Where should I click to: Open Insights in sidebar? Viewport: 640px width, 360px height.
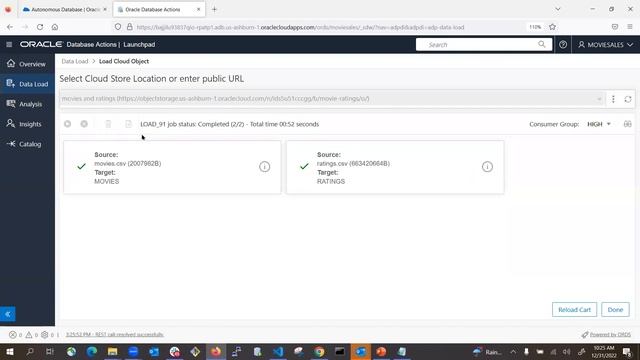coord(27,124)
